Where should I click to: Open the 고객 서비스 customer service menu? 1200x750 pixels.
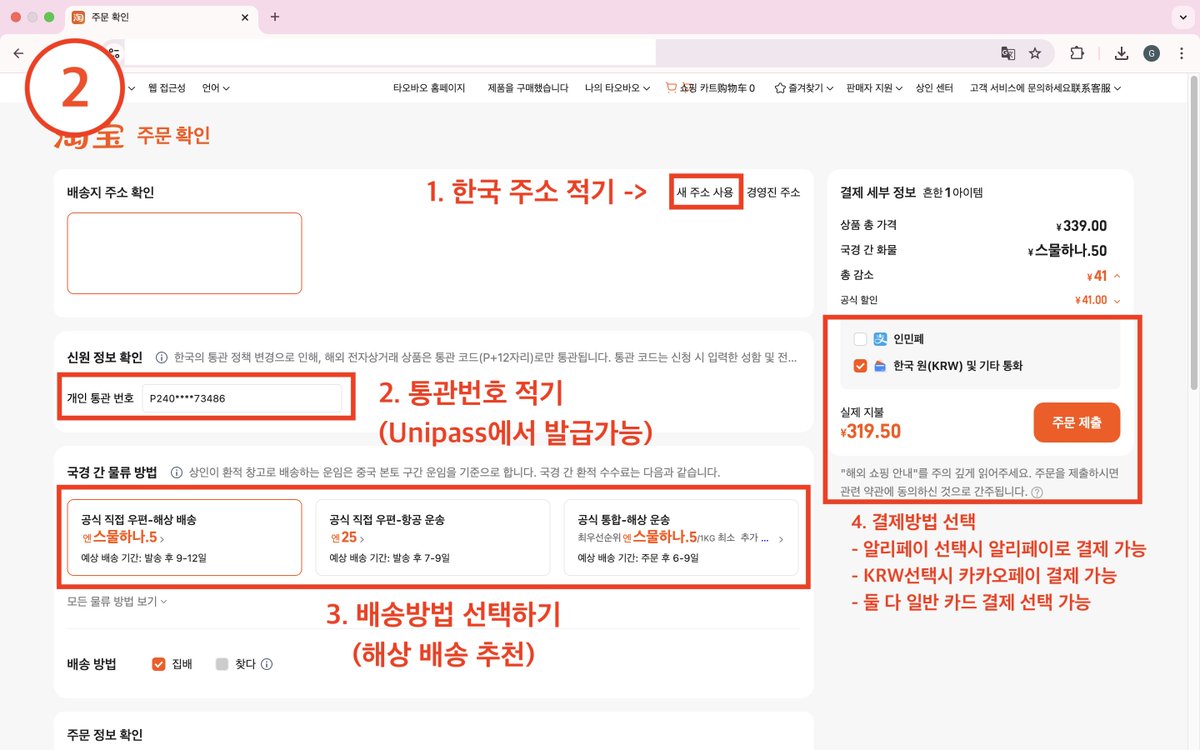click(x=1057, y=88)
